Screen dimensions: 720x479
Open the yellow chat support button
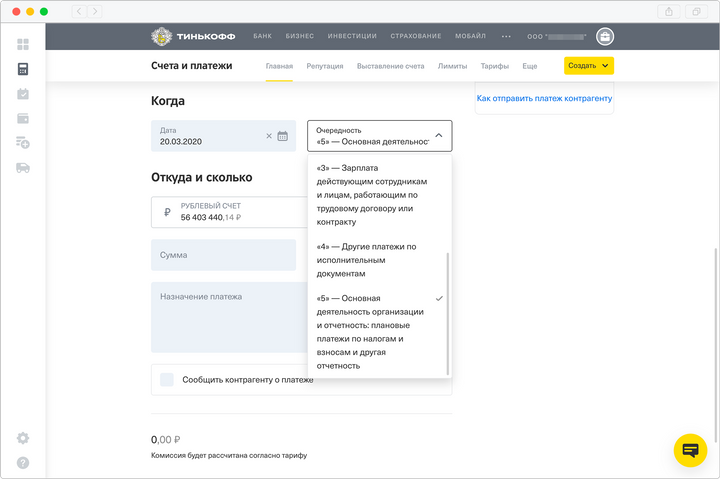point(690,451)
